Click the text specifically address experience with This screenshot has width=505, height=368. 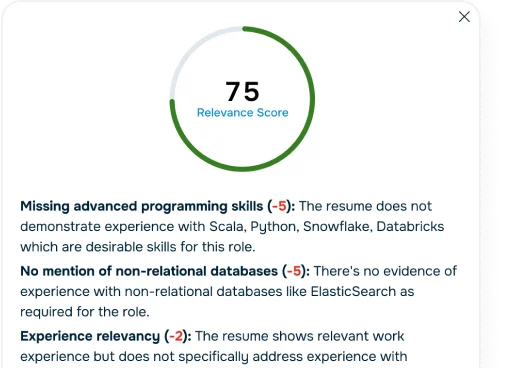(x=293, y=357)
